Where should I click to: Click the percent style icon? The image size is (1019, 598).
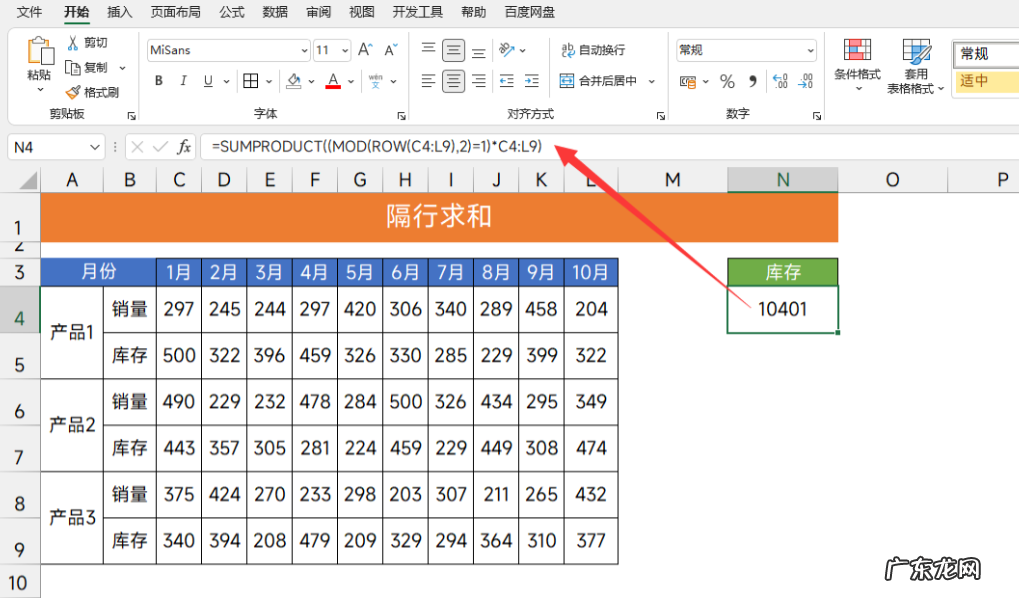727,82
